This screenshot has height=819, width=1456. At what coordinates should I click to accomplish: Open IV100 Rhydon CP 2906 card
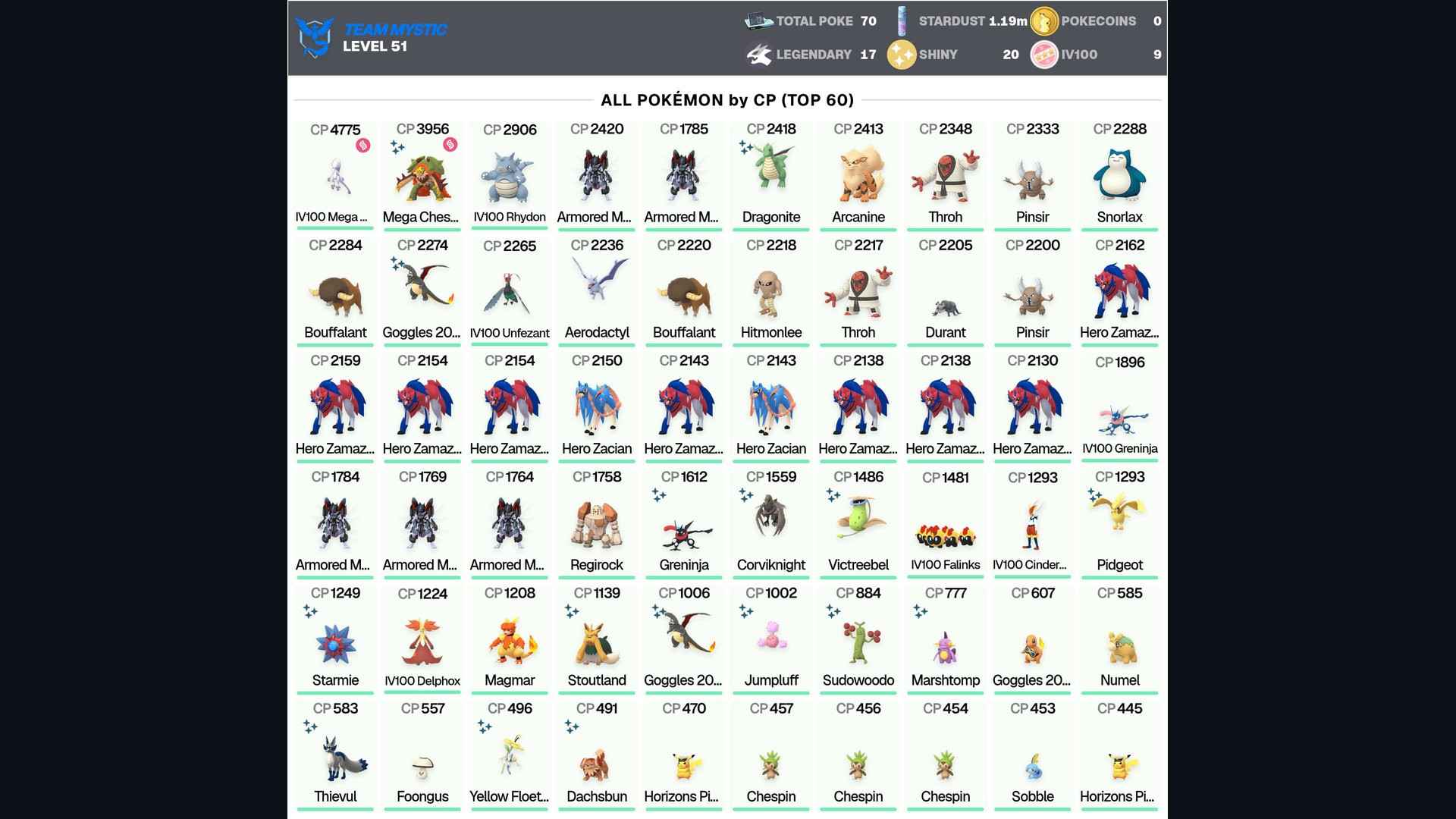pos(510,175)
